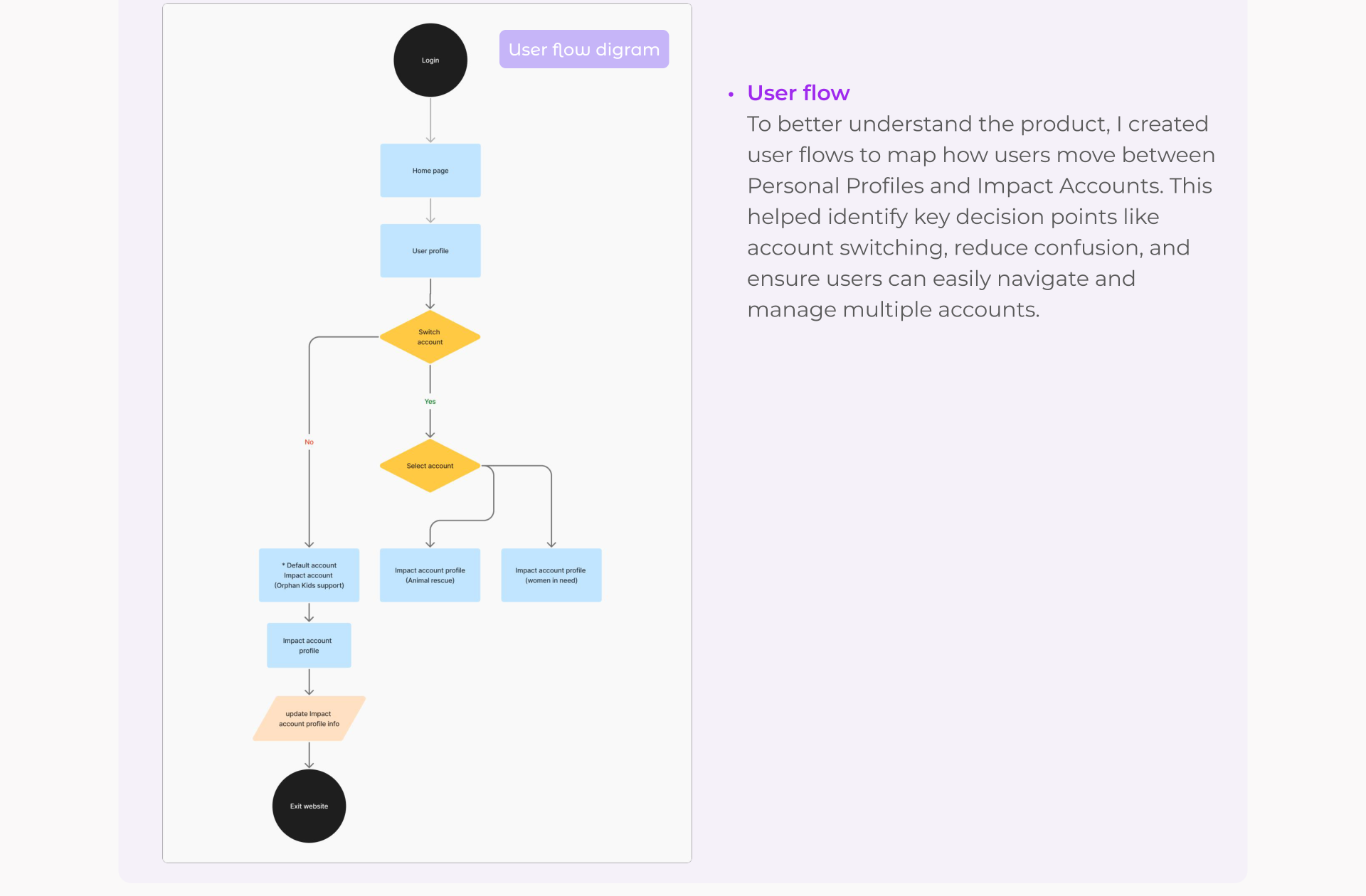Click the black Login start circle
The width and height of the screenshot is (1366, 896).
pyautogui.click(x=430, y=60)
